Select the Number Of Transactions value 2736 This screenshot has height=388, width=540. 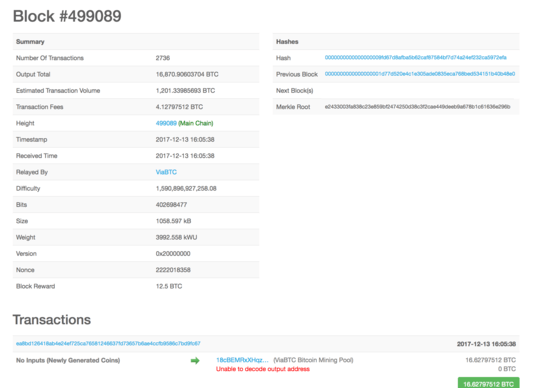tap(163, 58)
